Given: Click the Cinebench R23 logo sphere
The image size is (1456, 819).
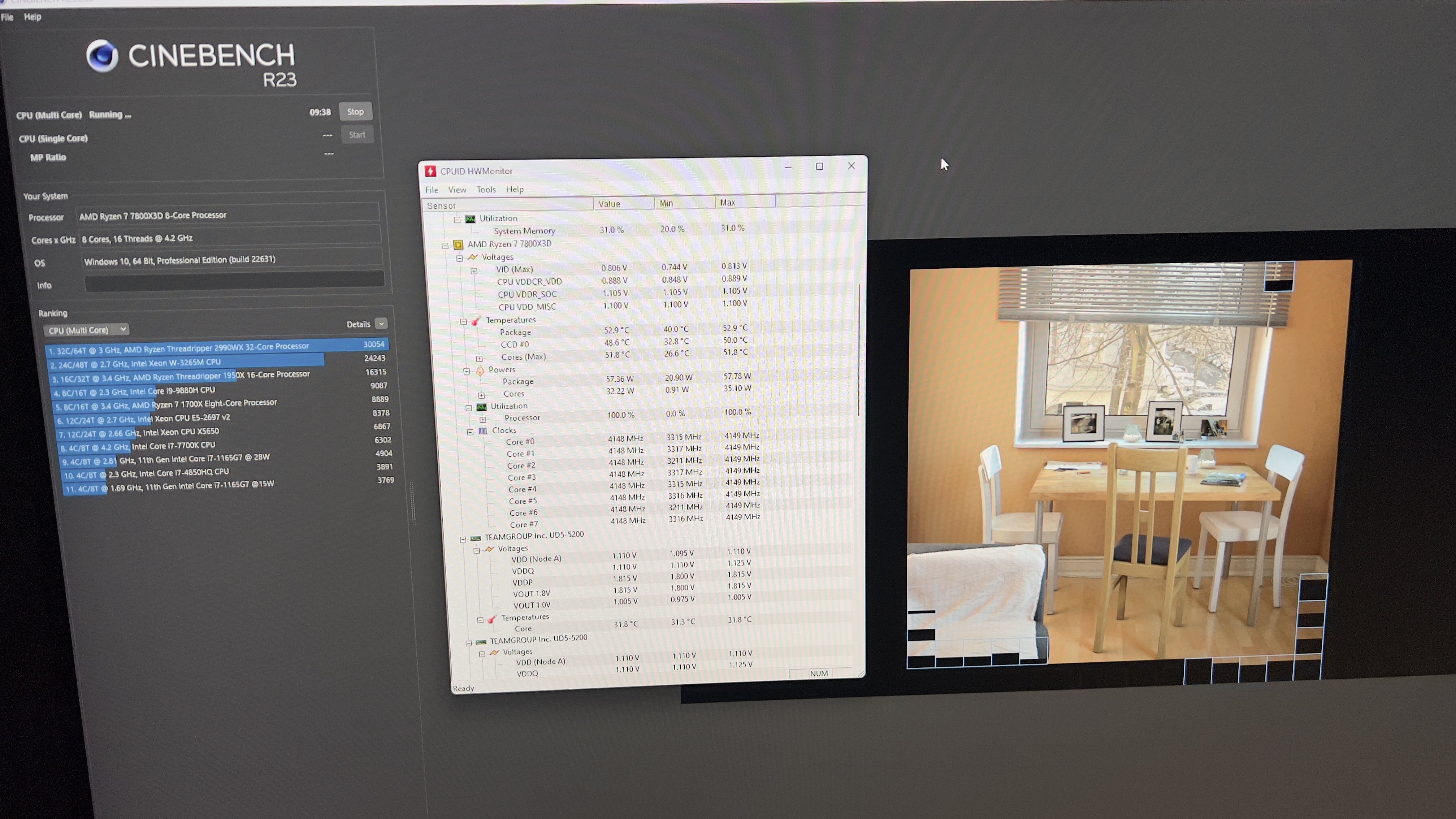Looking at the screenshot, I should [x=102, y=56].
